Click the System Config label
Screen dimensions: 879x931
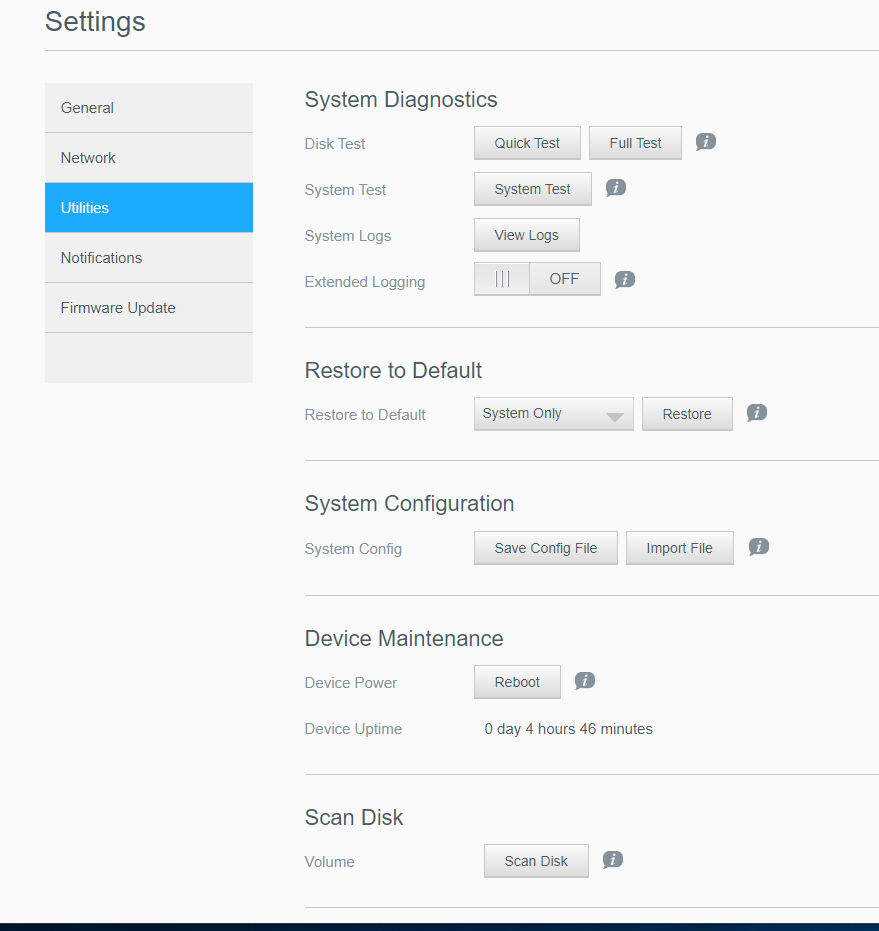coord(353,549)
